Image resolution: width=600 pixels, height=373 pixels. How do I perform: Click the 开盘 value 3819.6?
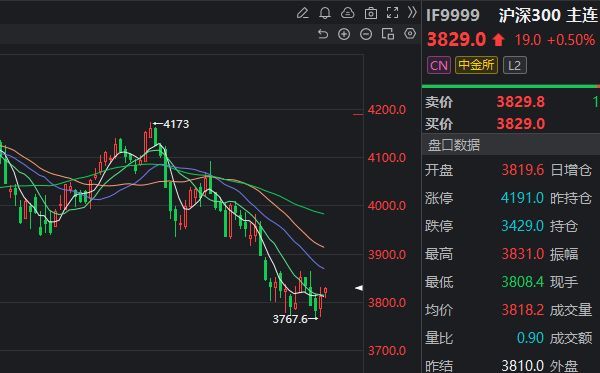522,170
